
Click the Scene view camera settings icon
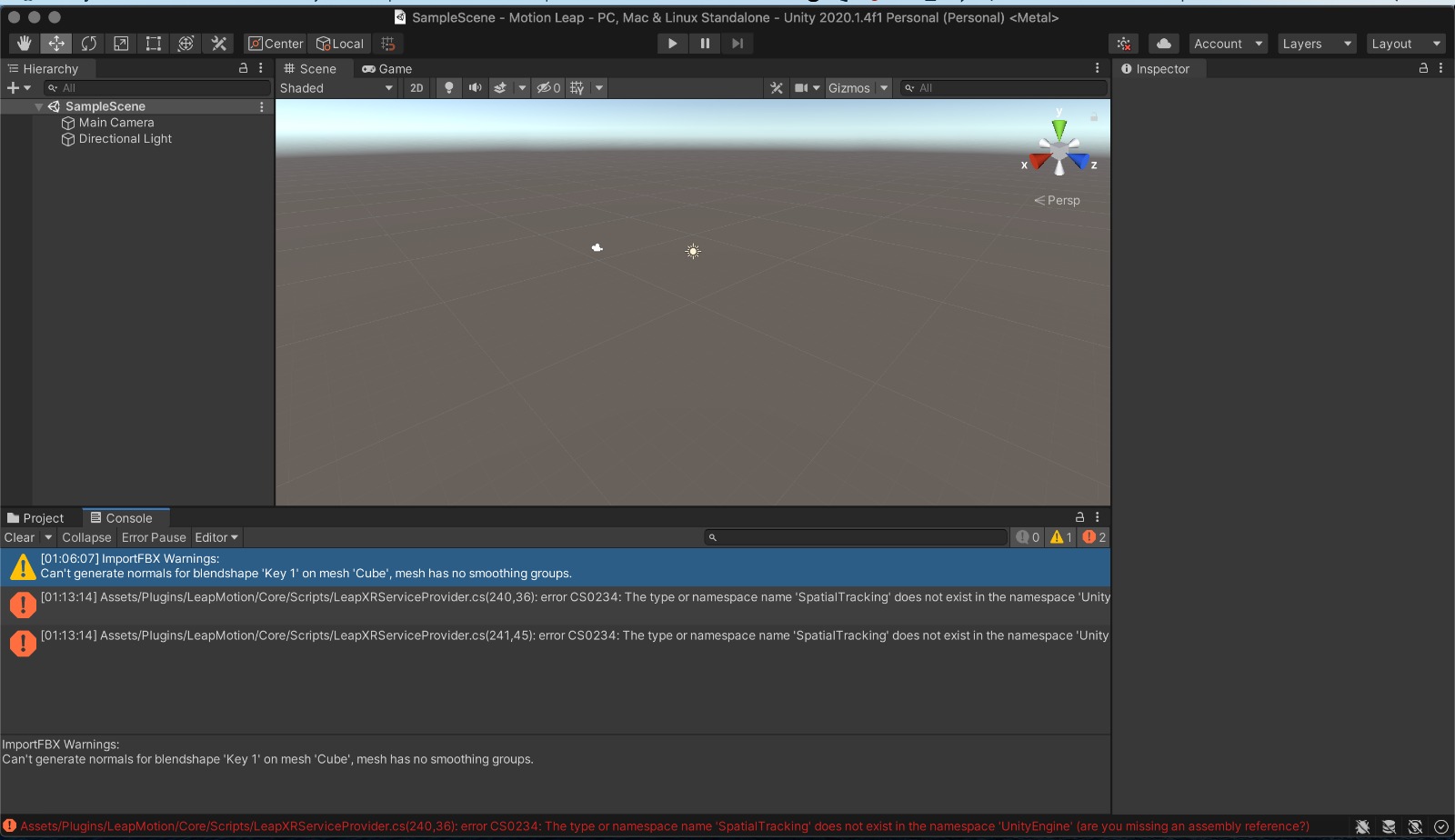[x=801, y=88]
